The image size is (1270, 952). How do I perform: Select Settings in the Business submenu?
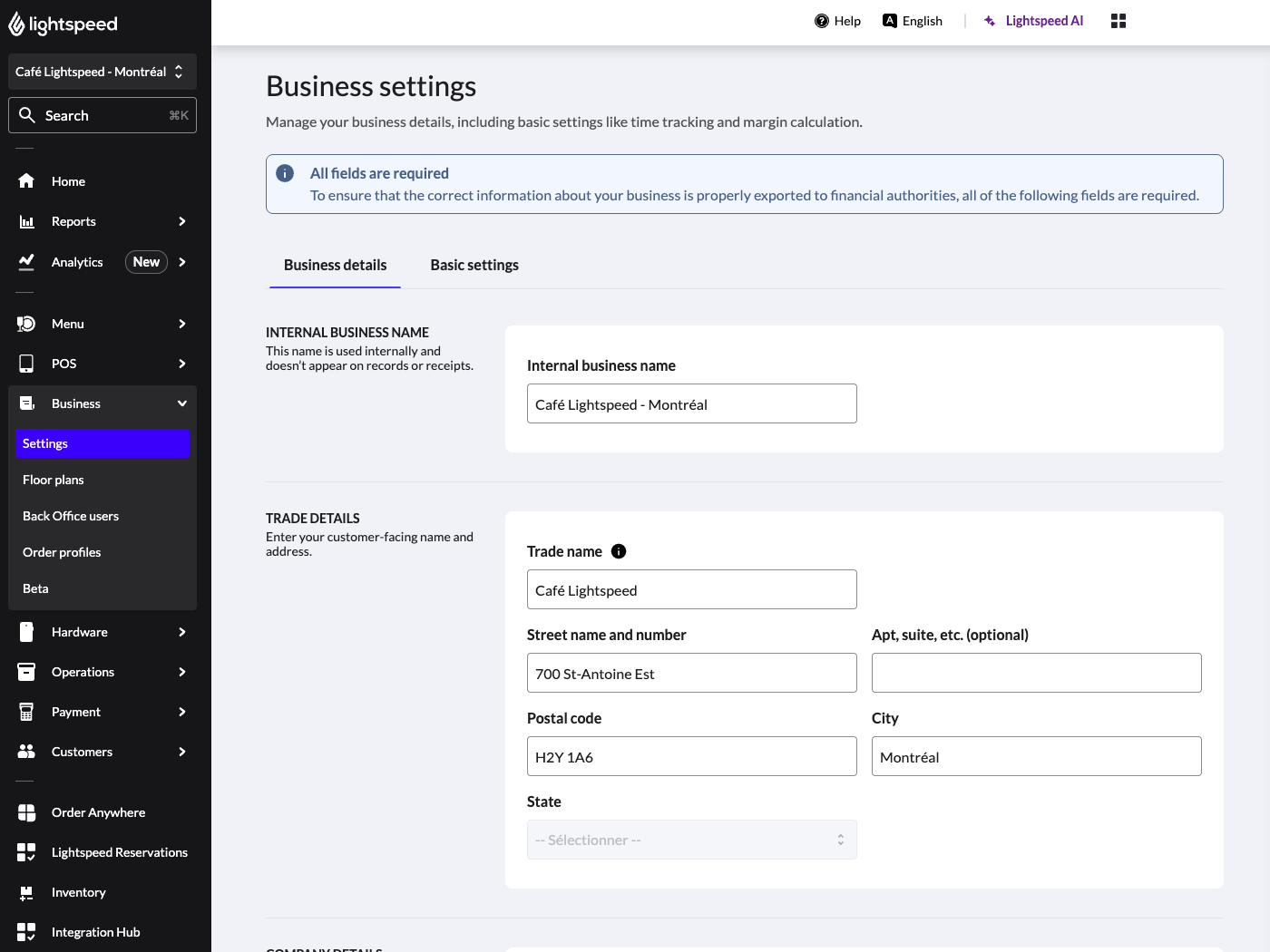pyautogui.click(x=103, y=443)
